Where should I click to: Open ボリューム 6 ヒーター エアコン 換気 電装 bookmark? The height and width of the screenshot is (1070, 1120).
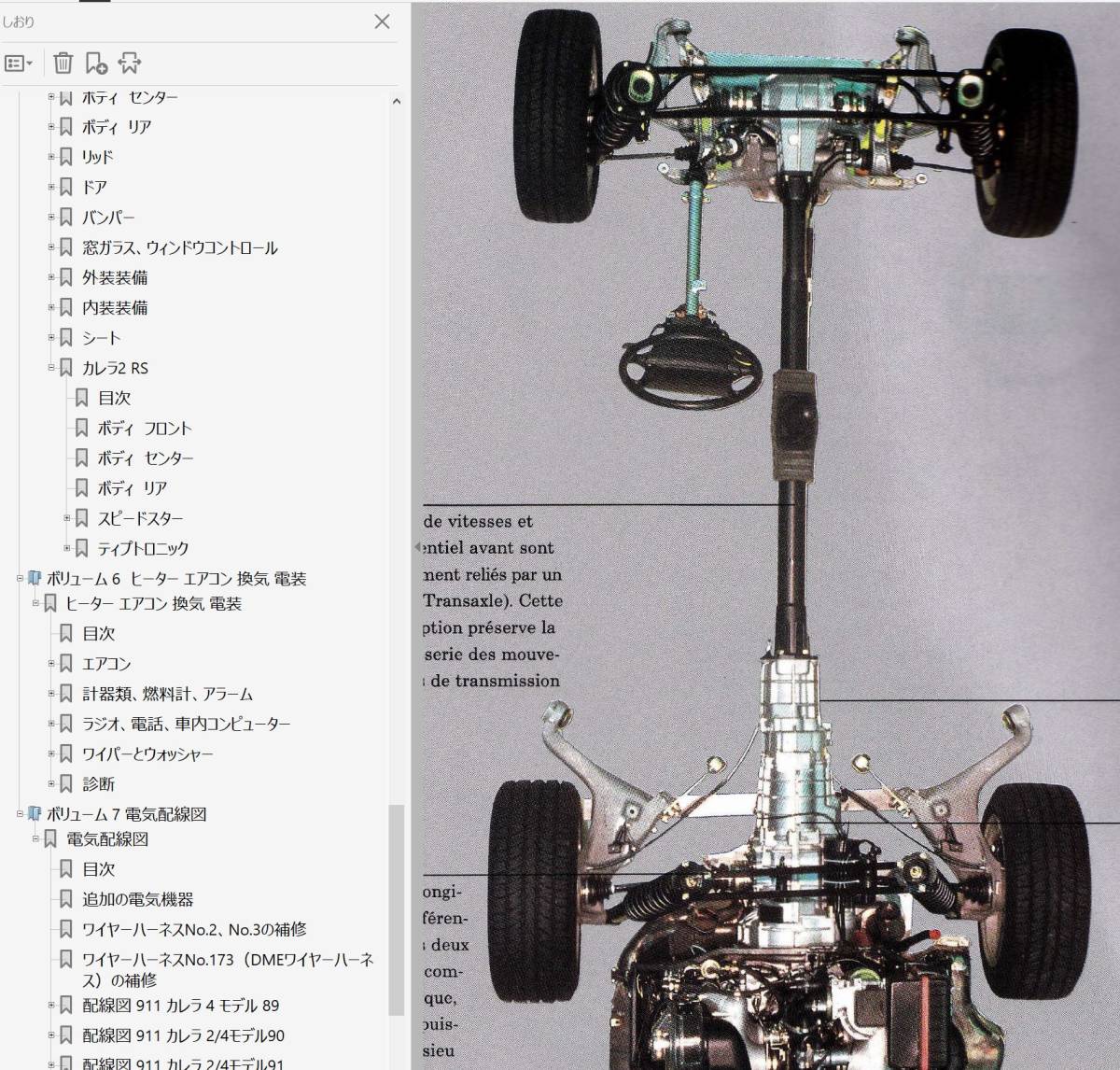[176, 578]
